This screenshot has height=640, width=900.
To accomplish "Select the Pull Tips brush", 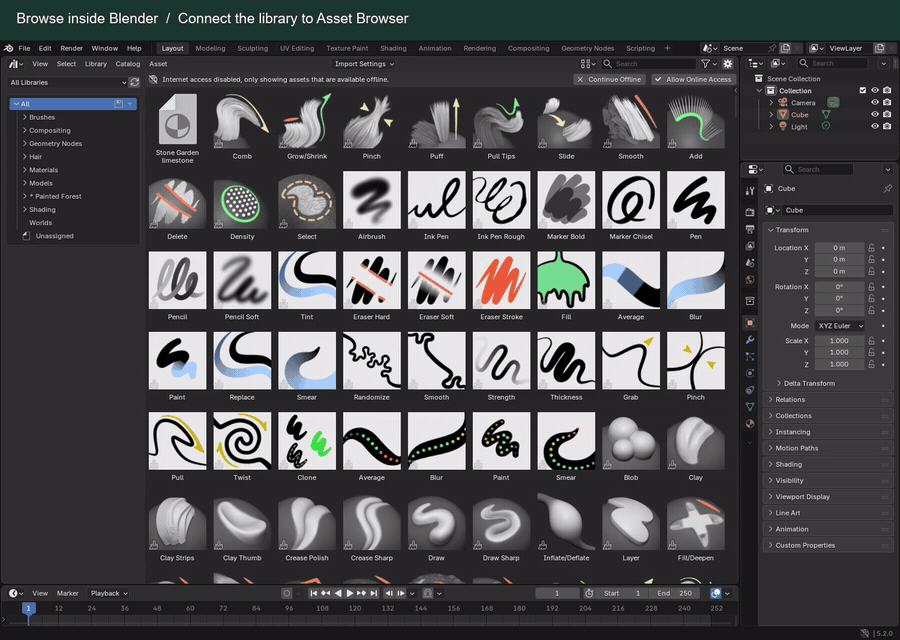I will coord(501,127).
